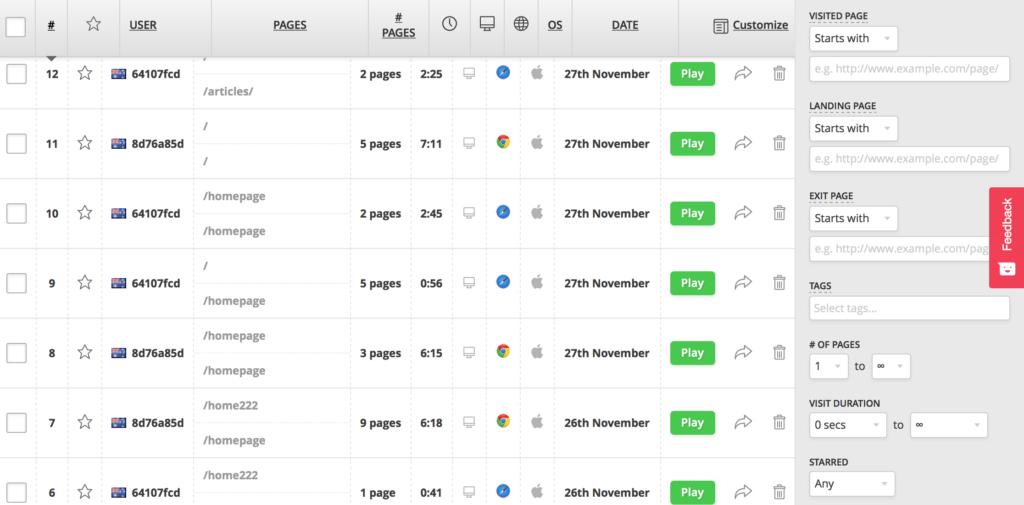Check the box for recording 11

click(16, 144)
